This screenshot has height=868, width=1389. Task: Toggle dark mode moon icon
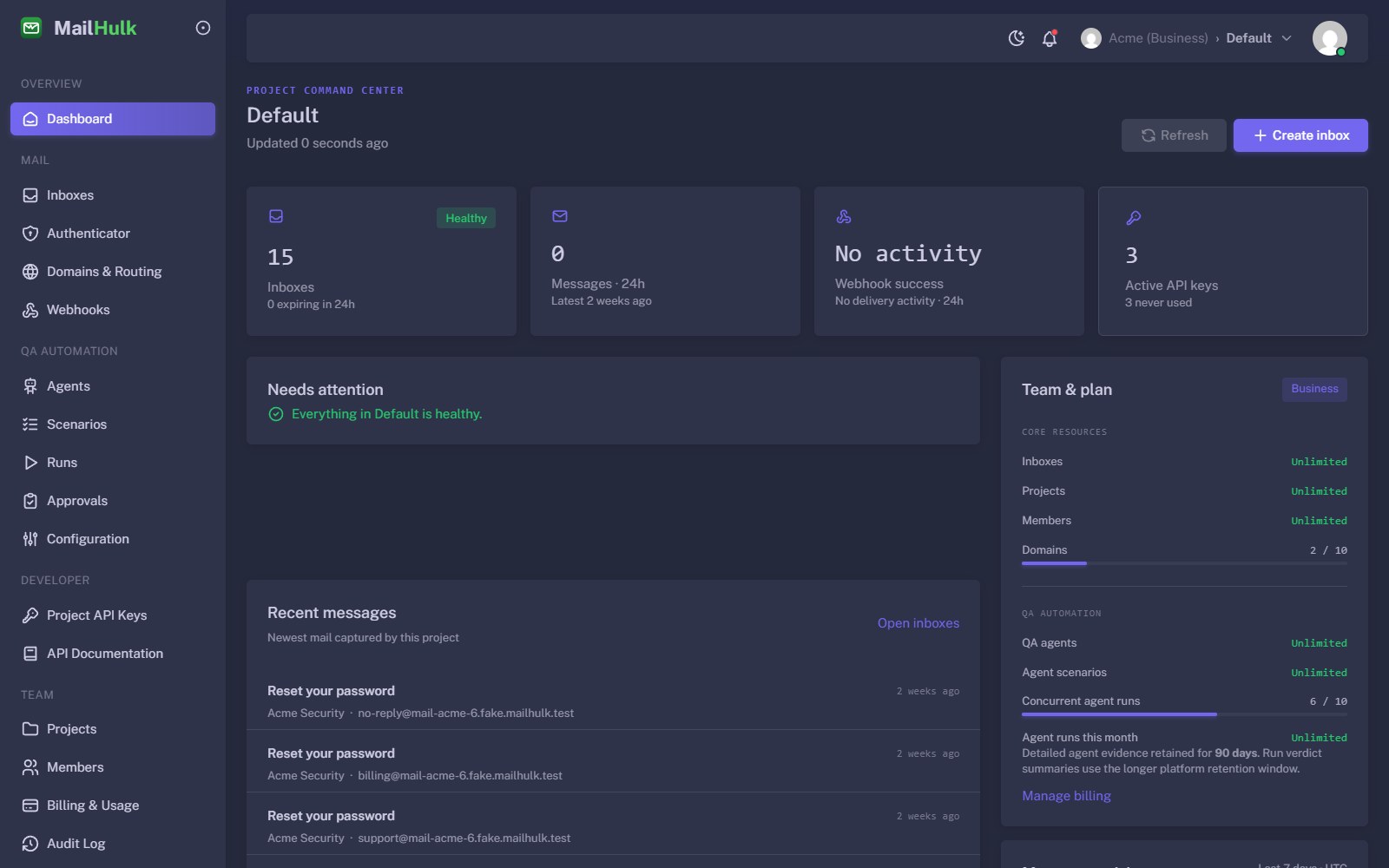1016,38
